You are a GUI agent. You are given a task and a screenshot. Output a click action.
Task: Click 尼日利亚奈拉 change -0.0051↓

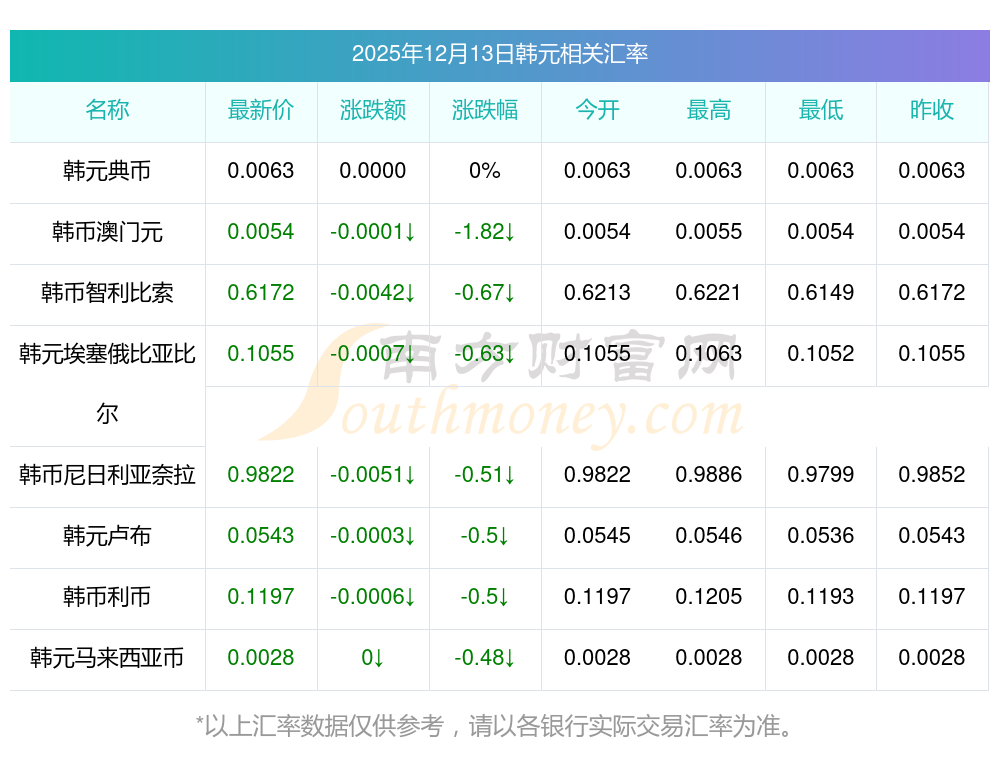(x=372, y=474)
